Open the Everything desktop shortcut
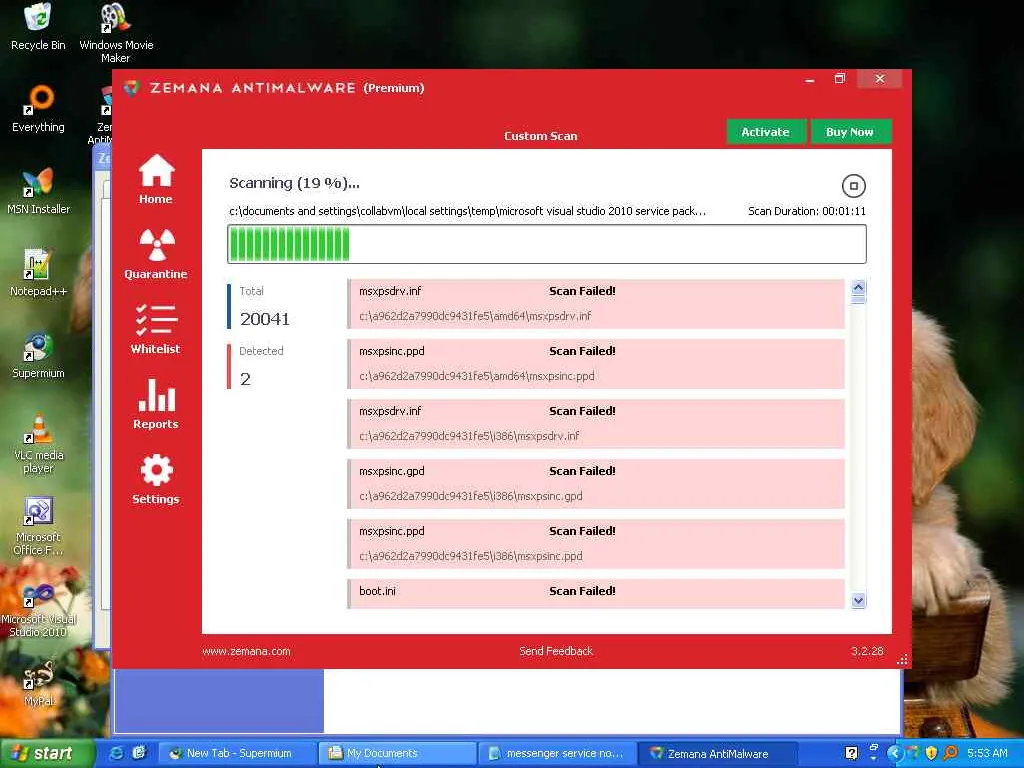The image size is (1024, 768). [38, 109]
